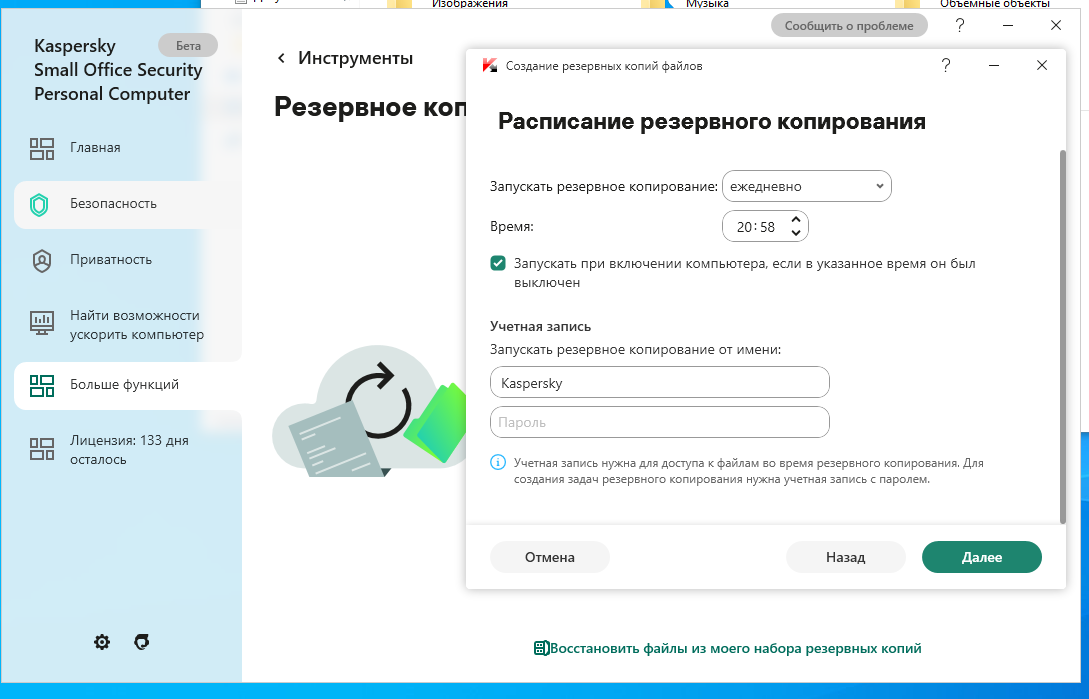
Task: Click the cloud backup illustration
Action: (x=369, y=411)
